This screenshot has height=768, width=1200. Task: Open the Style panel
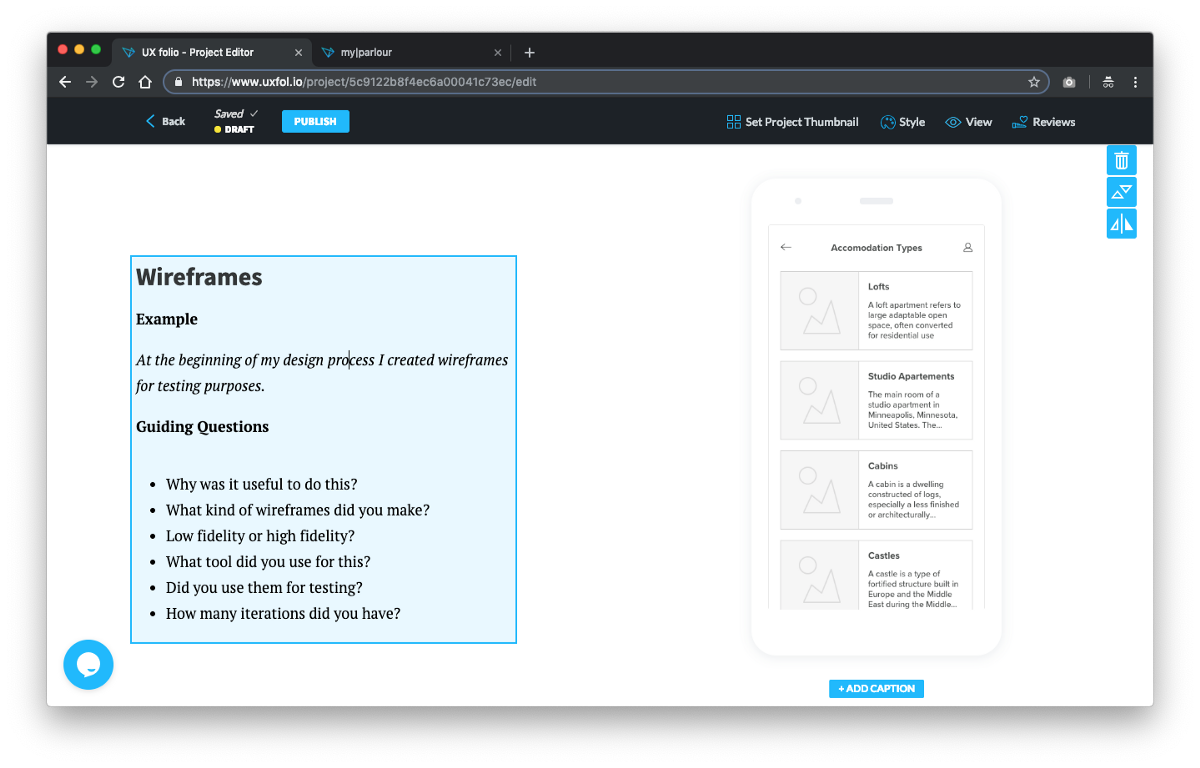click(902, 122)
